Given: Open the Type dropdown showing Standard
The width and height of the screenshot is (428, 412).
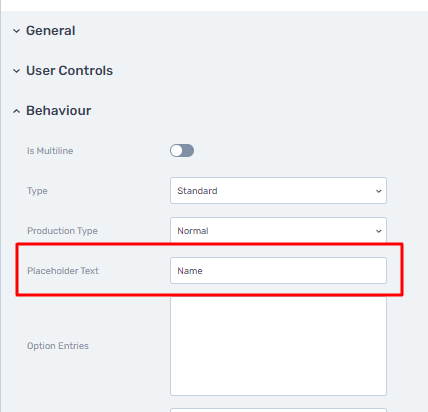Looking at the screenshot, I should (x=278, y=191).
